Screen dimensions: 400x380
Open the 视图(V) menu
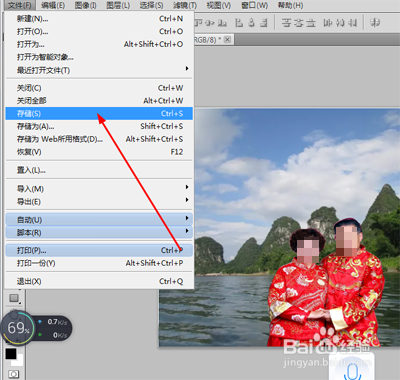pyautogui.click(x=219, y=5)
